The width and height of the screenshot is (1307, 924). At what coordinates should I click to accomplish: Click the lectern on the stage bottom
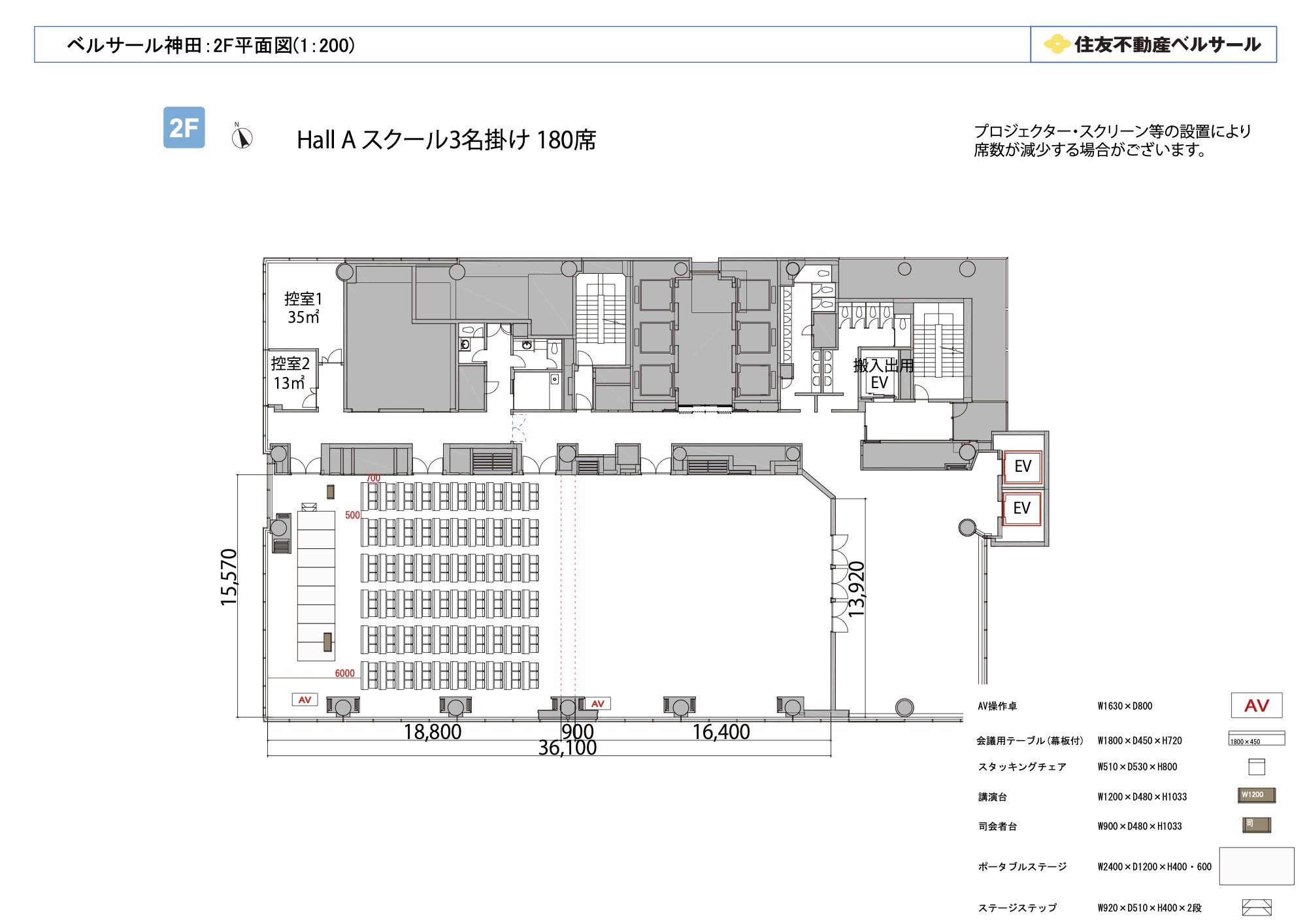[327, 642]
